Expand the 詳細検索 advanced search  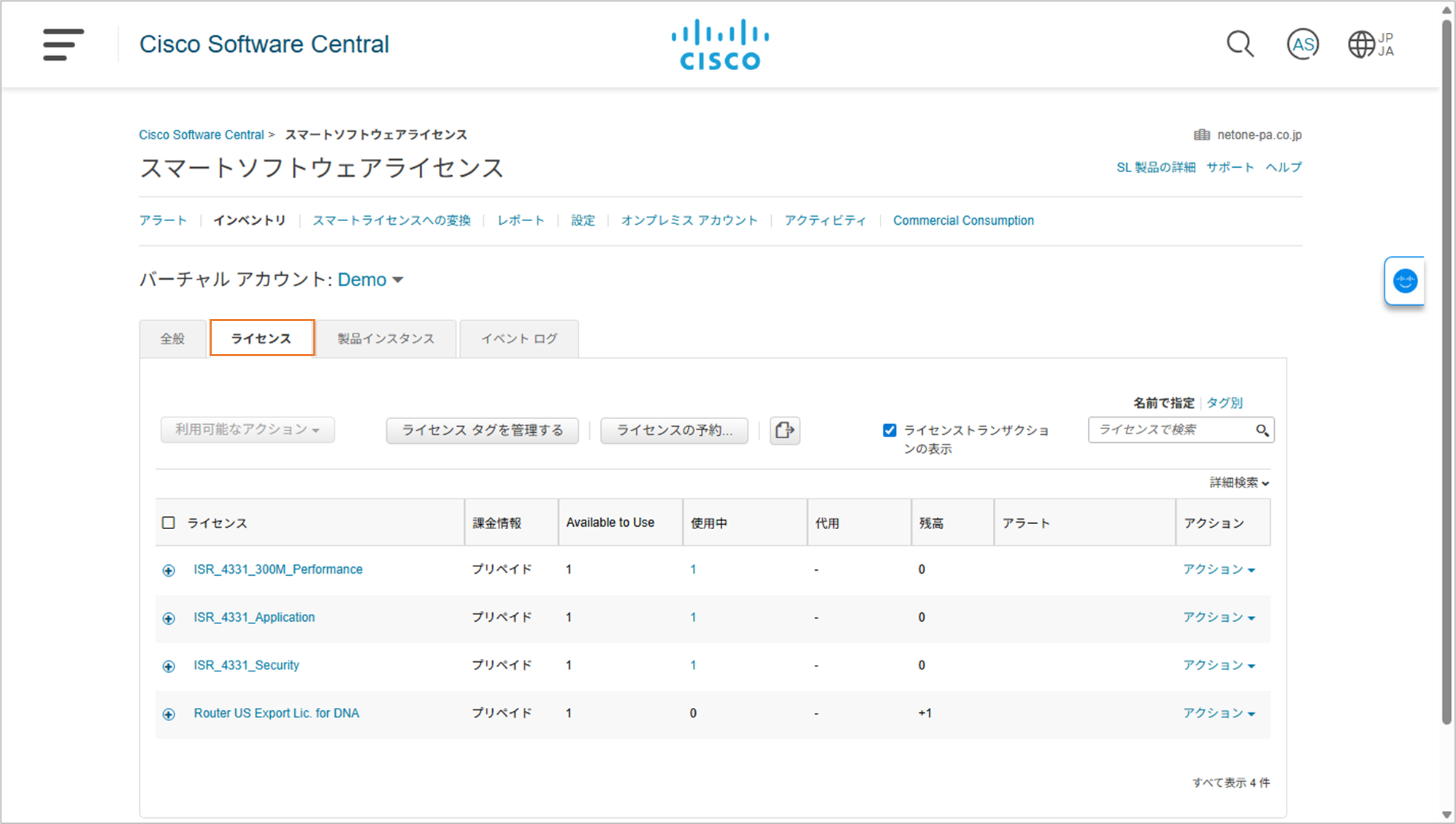(1239, 482)
